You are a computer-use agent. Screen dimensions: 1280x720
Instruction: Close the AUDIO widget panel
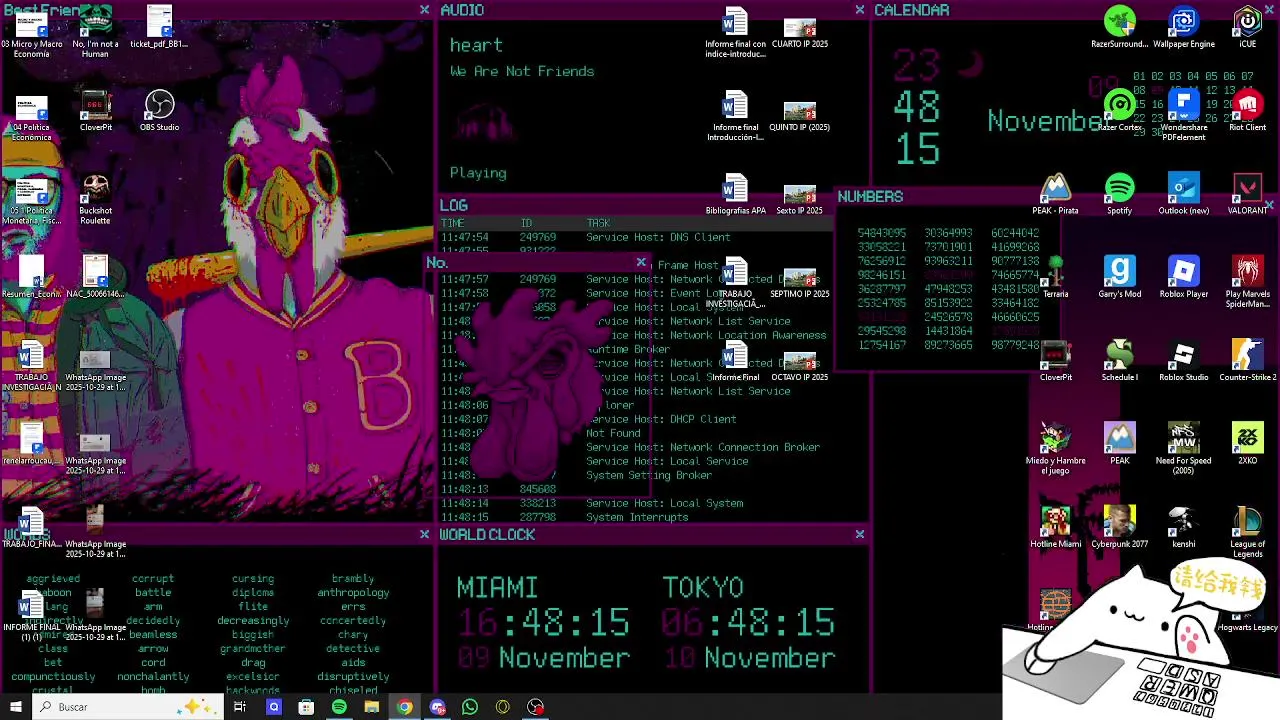pyautogui.click(x=859, y=10)
